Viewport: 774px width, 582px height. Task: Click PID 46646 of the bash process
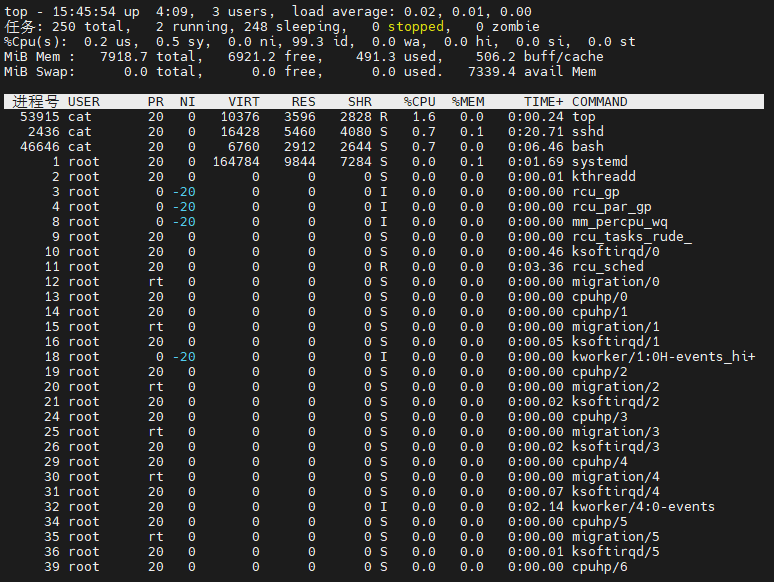pyautogui.click(x=40, y=147)
